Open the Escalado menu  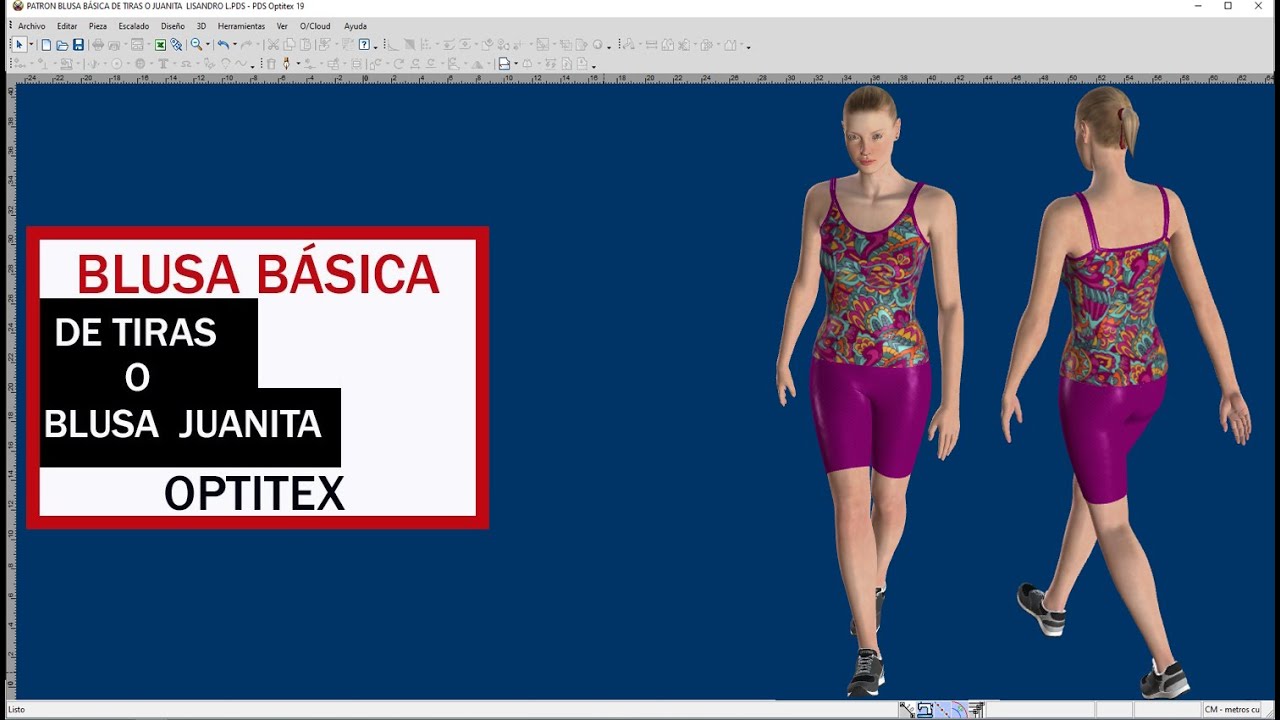click(x=134, y=26)
